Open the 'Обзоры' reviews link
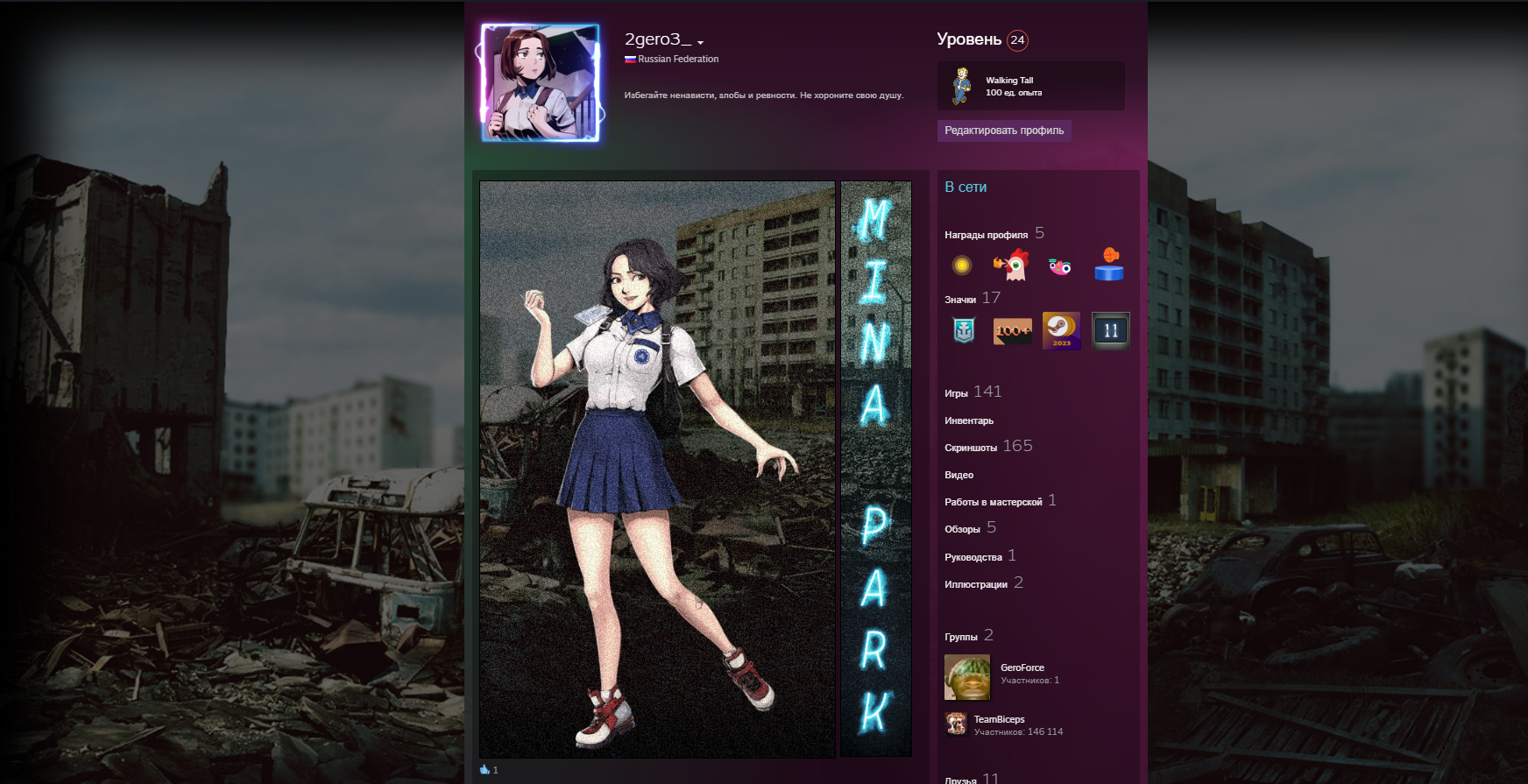Image resolution: width=1528 pixels, height=784 pixels. pyautogui.click(x=962, y=529)
